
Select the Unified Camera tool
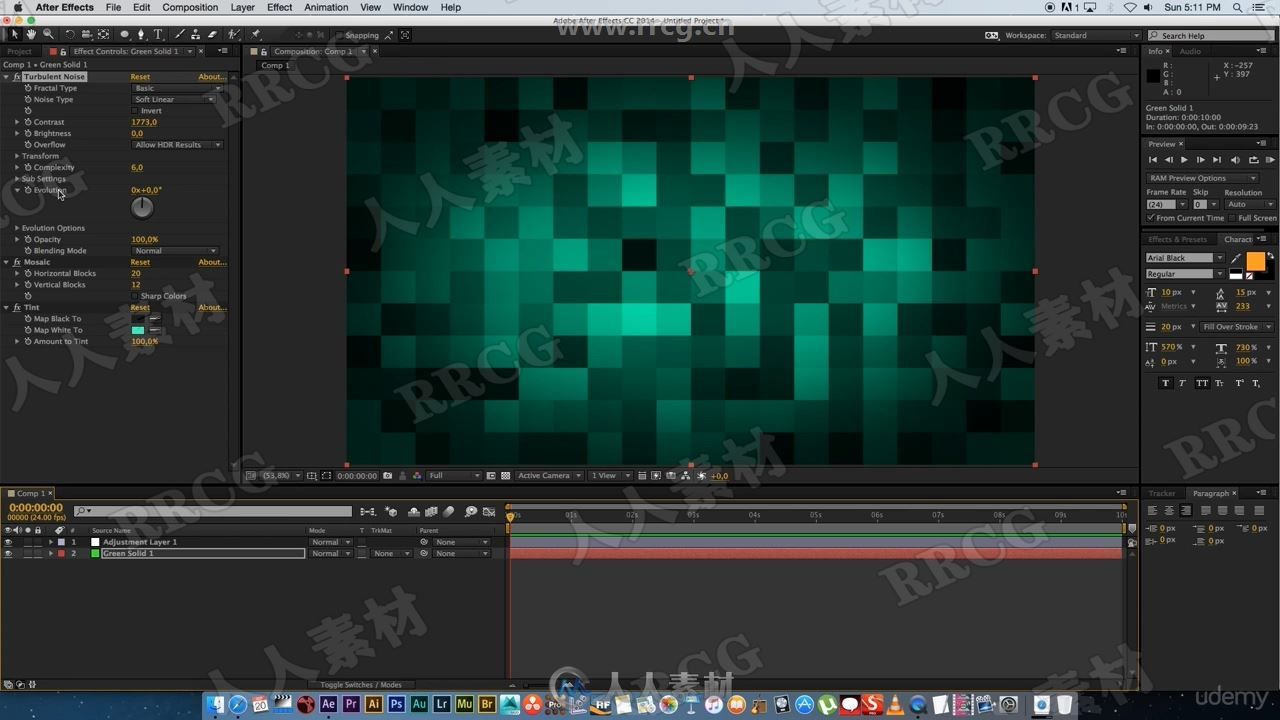tap(86, 34)
